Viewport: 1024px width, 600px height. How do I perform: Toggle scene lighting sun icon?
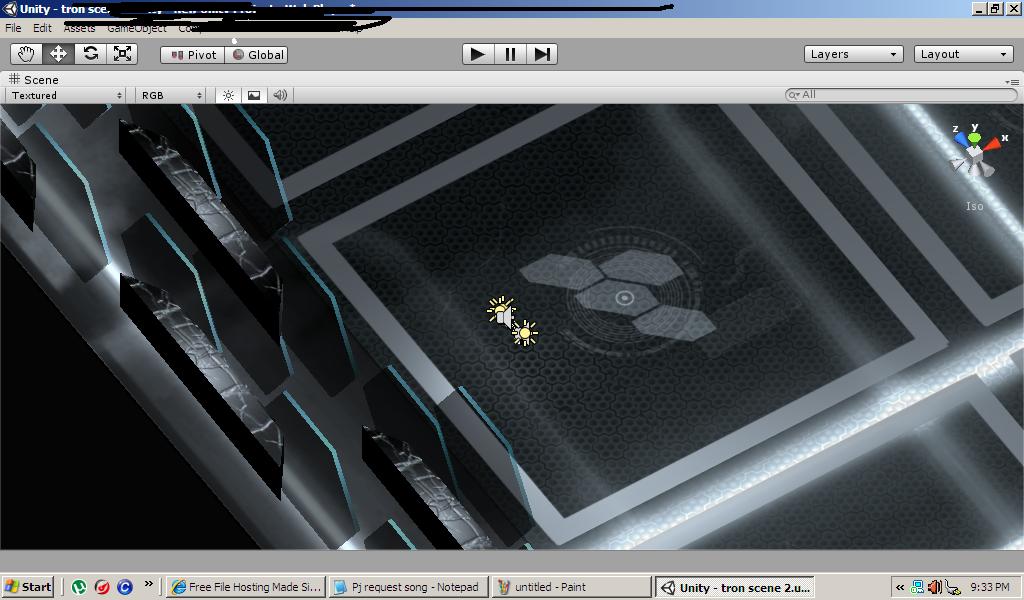228,95
